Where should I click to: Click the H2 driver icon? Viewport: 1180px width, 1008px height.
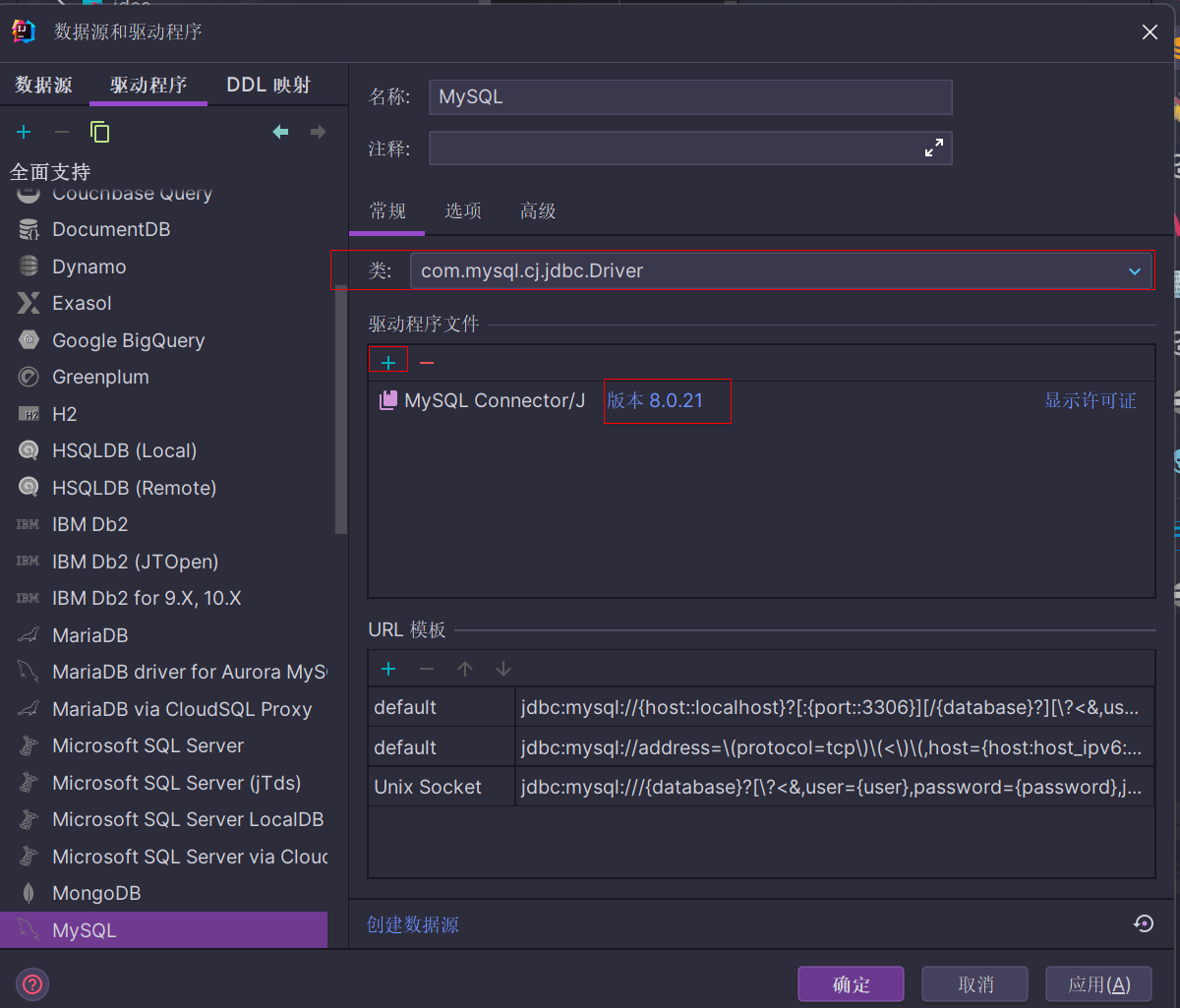(x=29, y=414)
